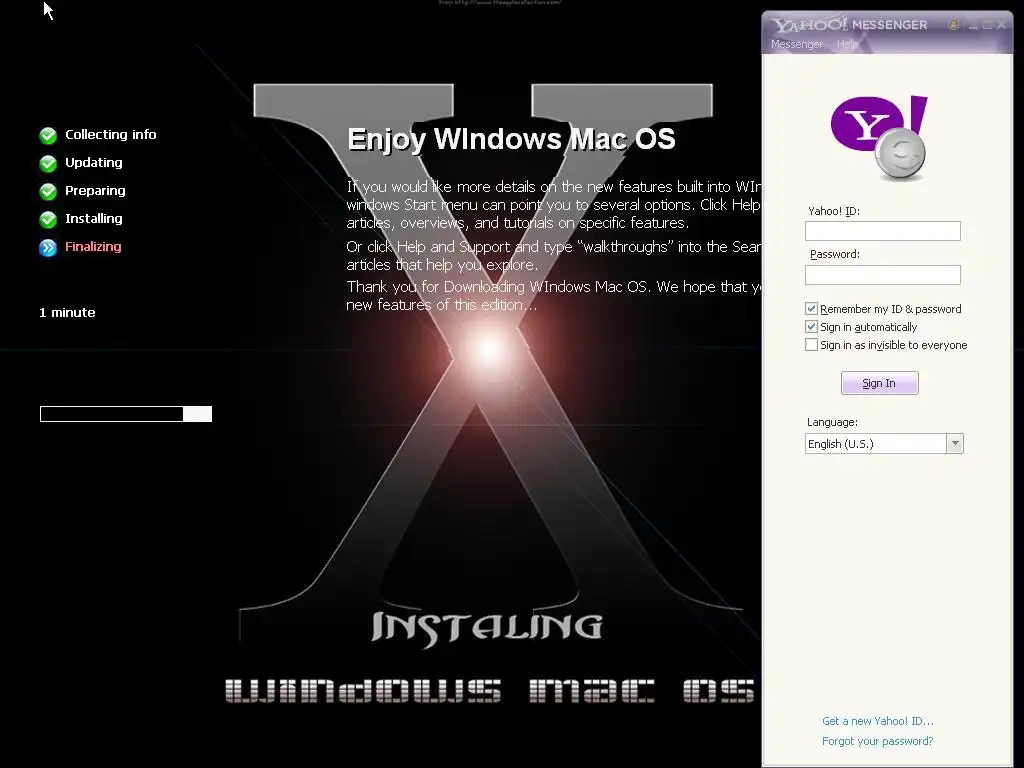Uncheck Sign in automatically
Screen dimensions: 1024x768
pyautogui.click(x=811, y=327)
